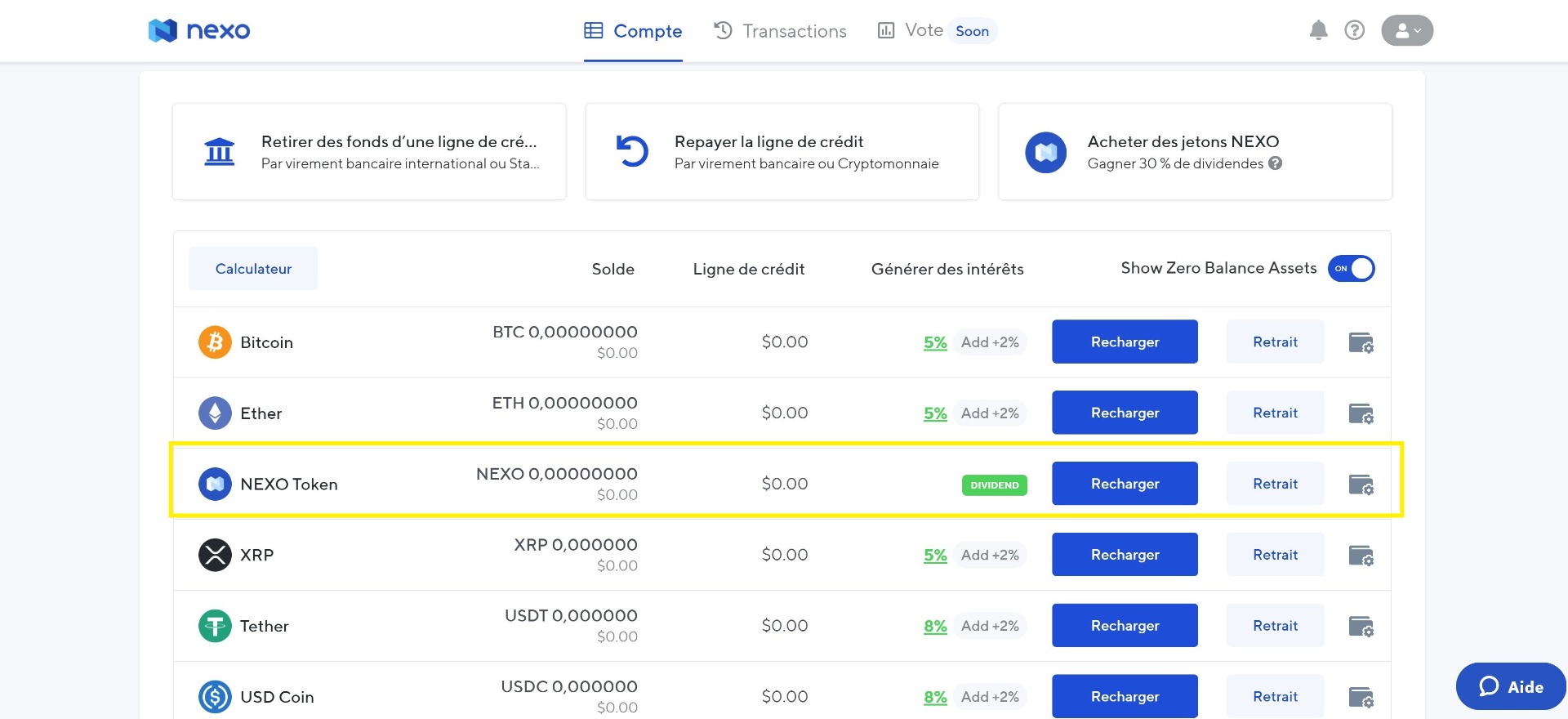Open USD Coin wallet settings icon
The height and width of the screenshot is (719, 1568).
[1361, 697]
